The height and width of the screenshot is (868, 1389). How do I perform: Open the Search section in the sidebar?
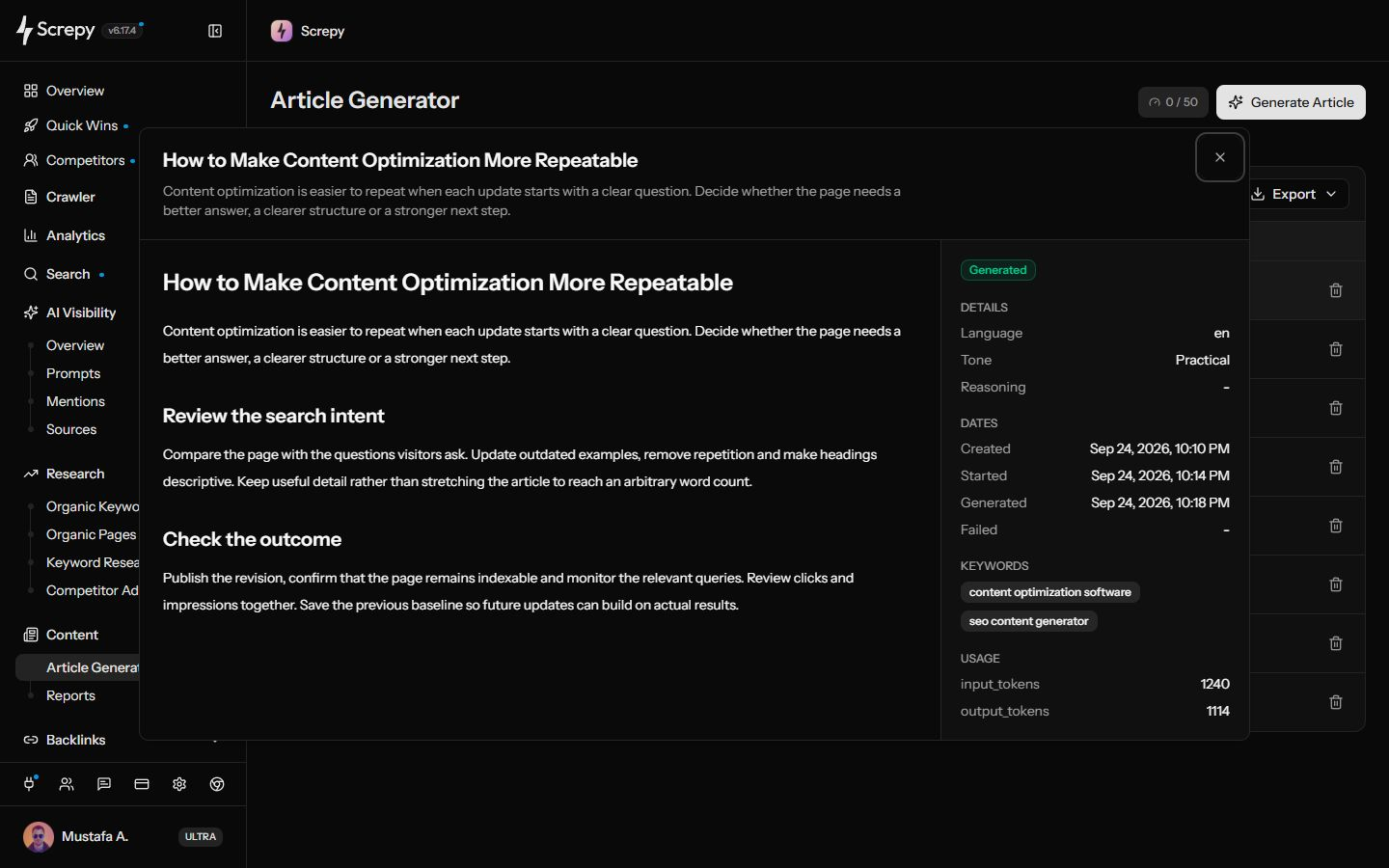point(68,274)
